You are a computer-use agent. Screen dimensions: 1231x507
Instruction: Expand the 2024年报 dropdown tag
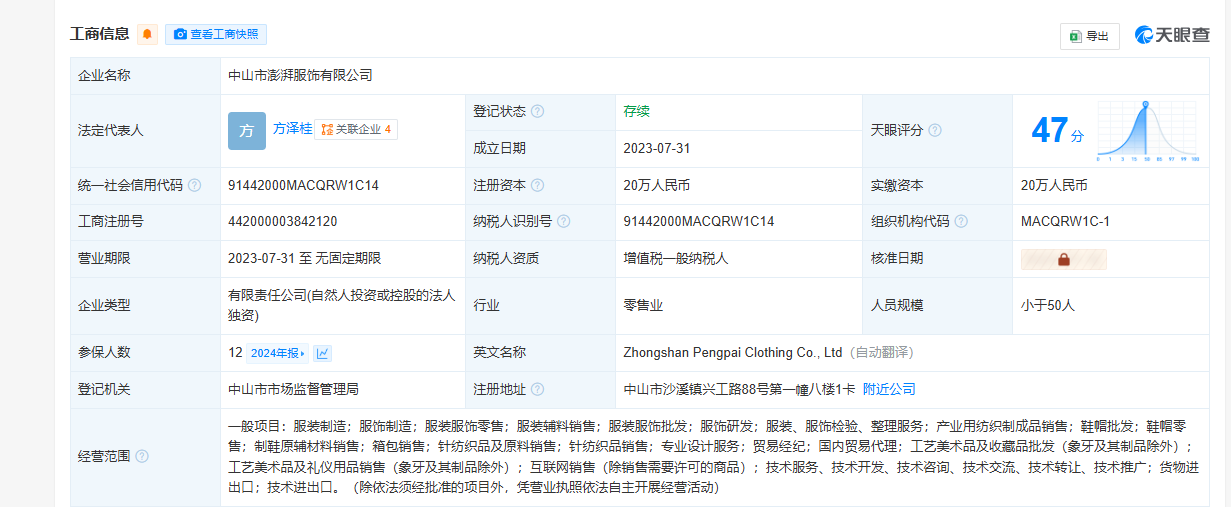coord(278,353)
